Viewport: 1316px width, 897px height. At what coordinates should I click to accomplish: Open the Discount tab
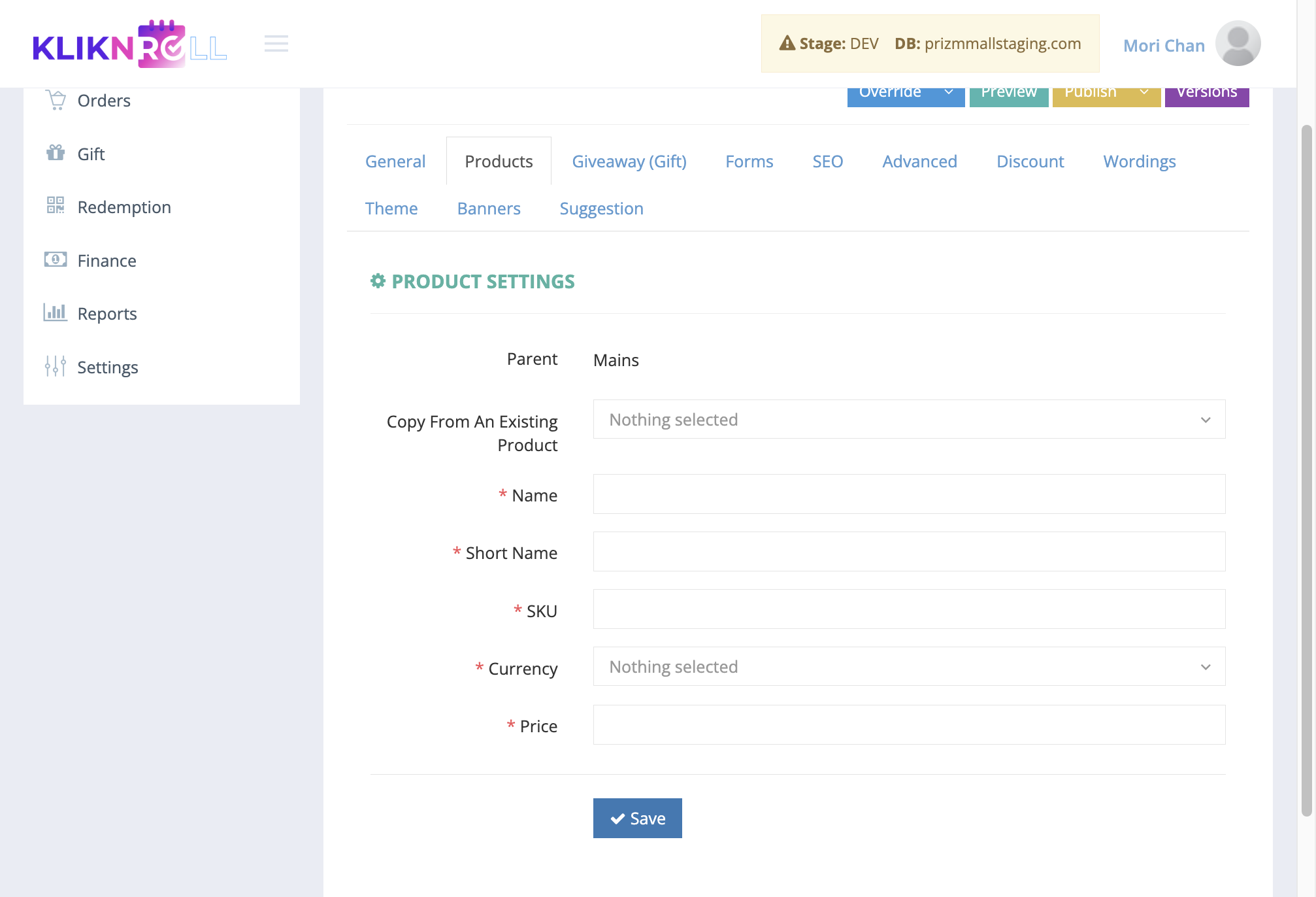[1030, 161]
